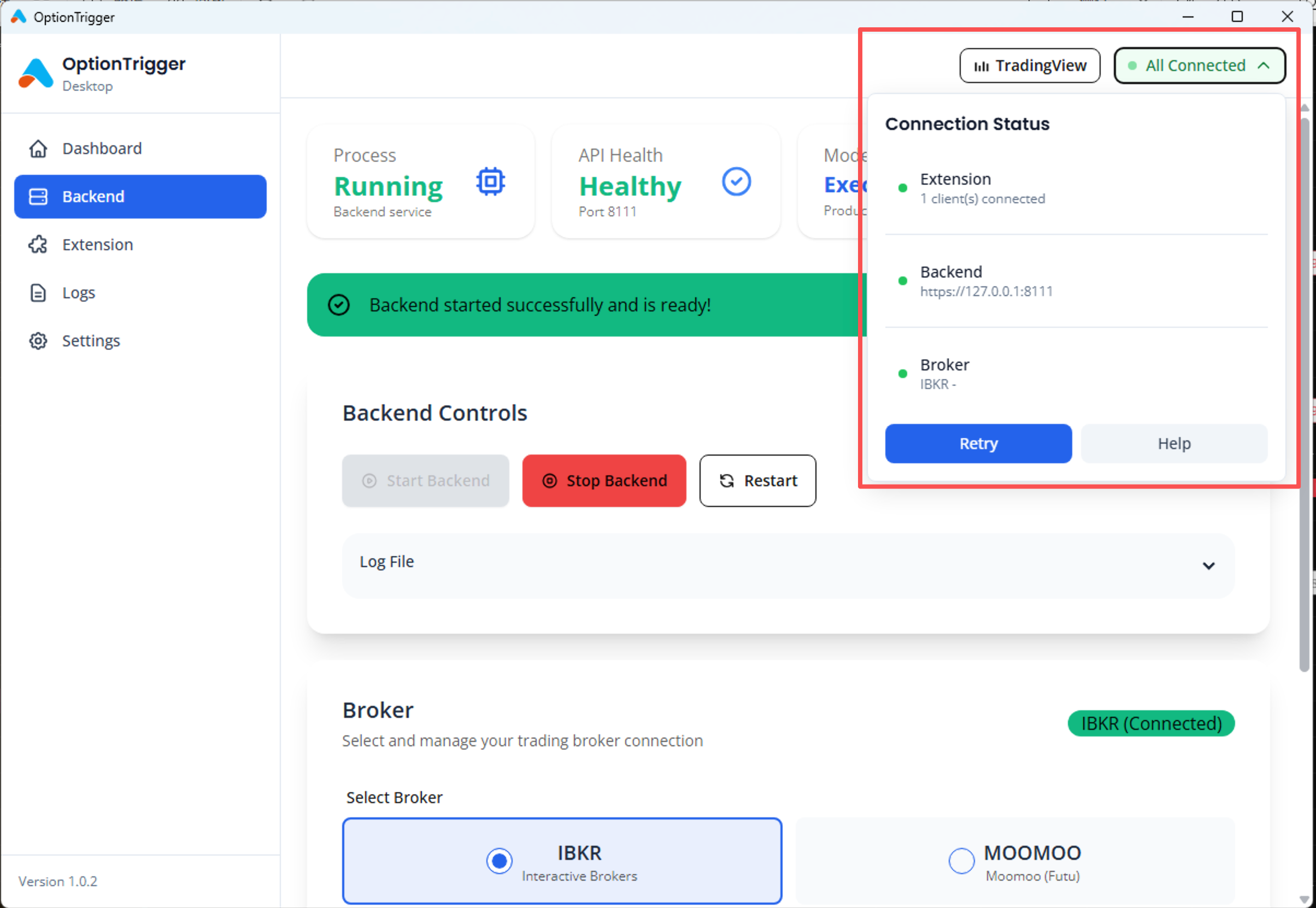Click the Stop Backend button
1316x908 pixels.
[x=604, y=481]
